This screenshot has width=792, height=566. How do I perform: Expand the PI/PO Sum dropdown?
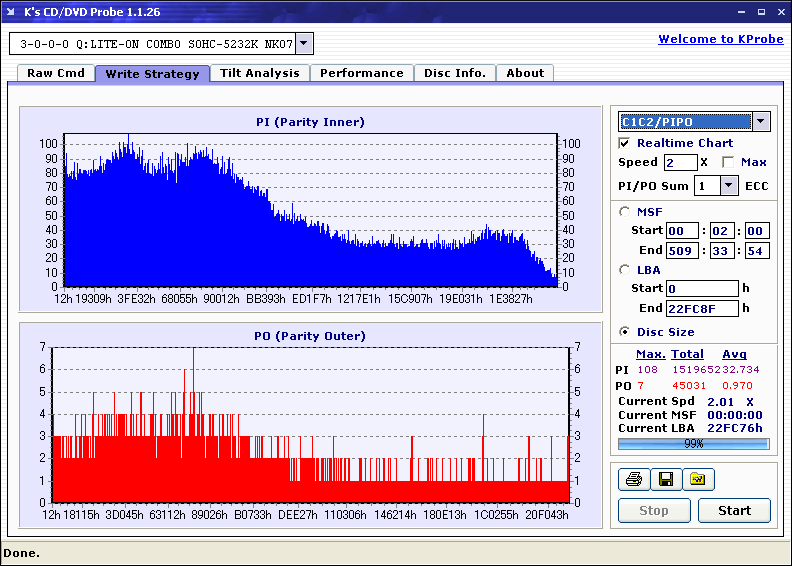coord(728,186)
